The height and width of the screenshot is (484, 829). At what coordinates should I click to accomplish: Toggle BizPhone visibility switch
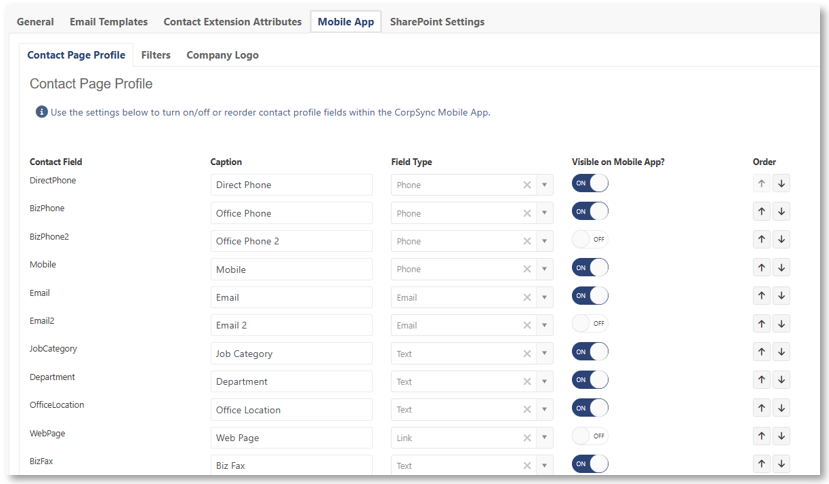point(590,212)
